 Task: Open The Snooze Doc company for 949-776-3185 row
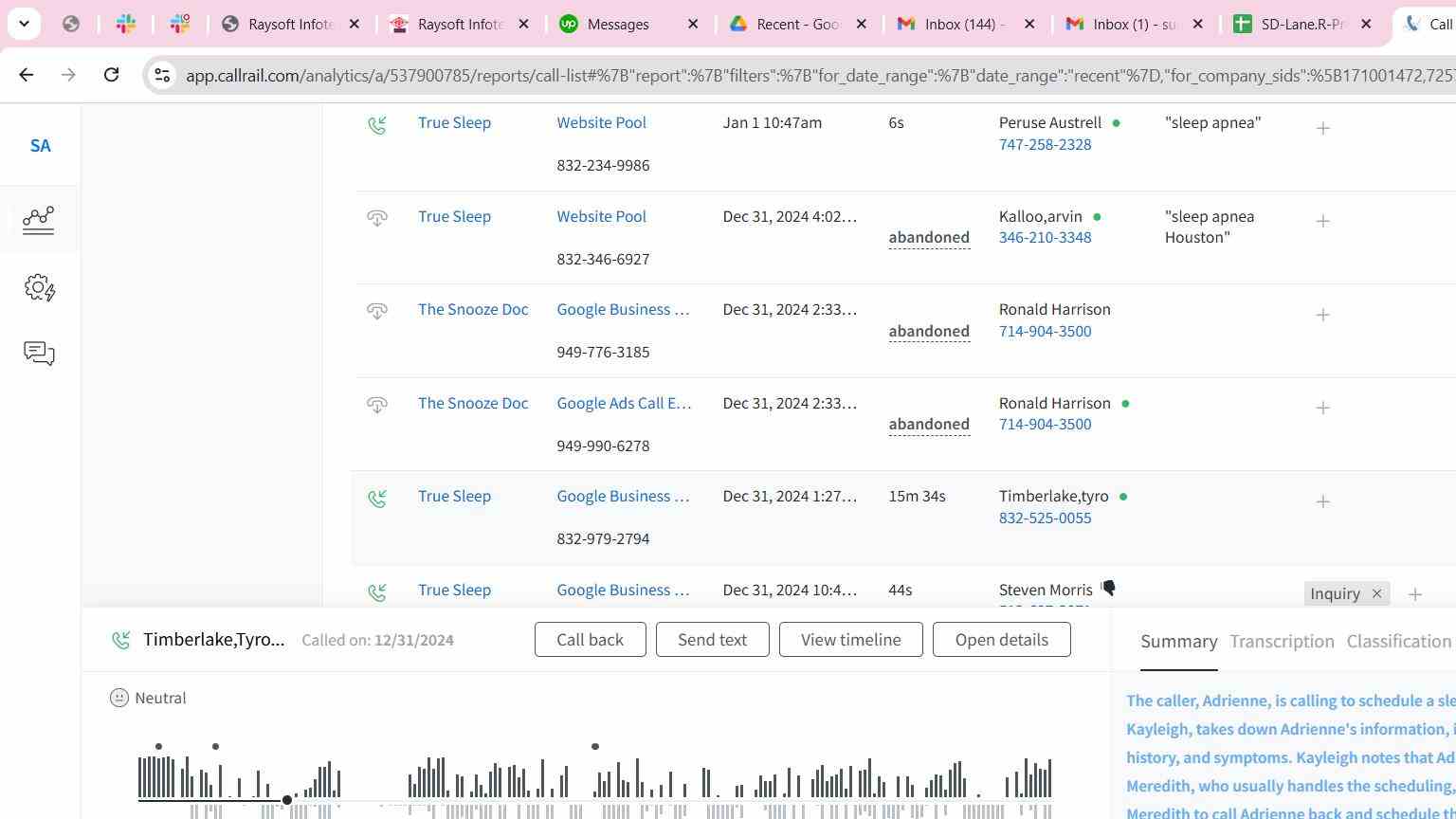(473, 309)
